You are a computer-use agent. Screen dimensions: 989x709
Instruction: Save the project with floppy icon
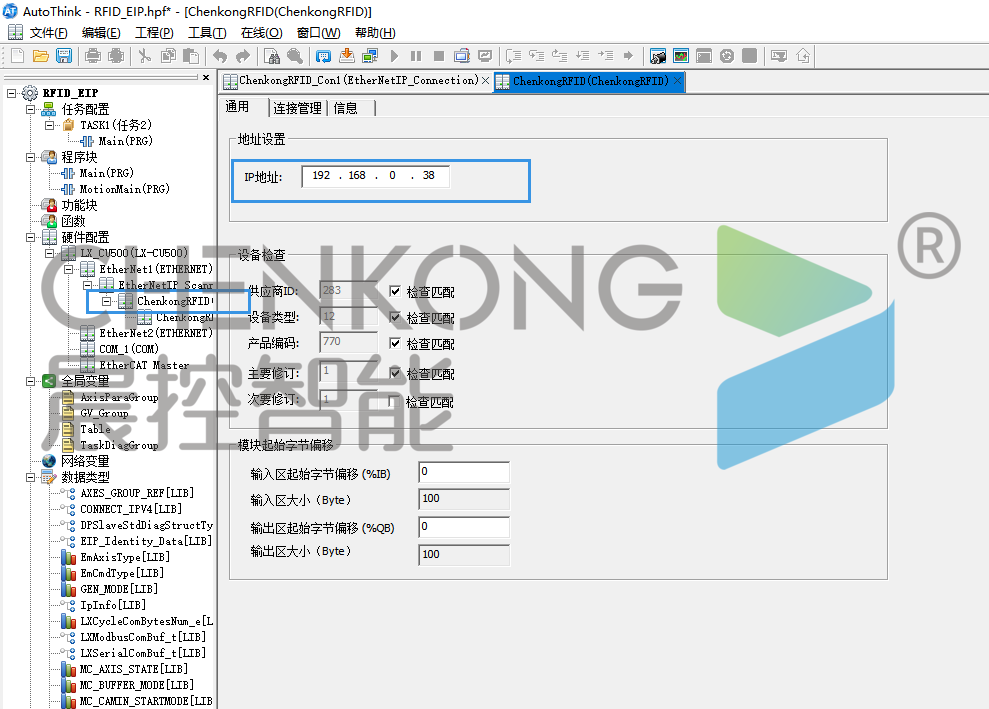pos(64,56)
